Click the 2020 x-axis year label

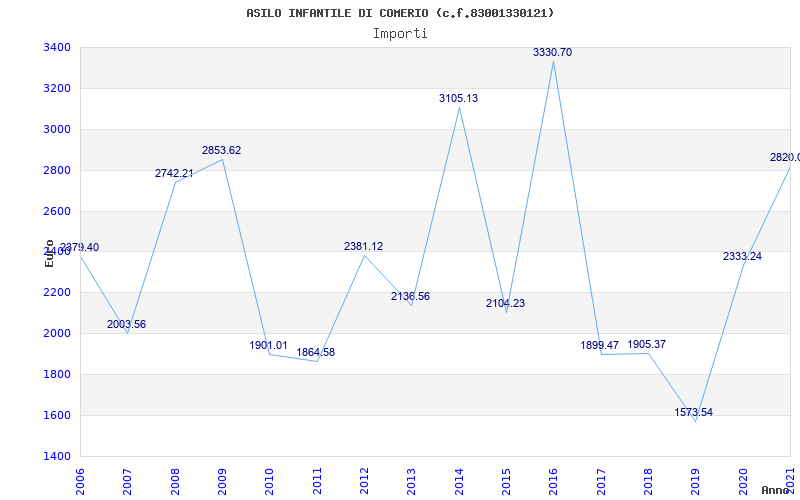tap(743, 481)
